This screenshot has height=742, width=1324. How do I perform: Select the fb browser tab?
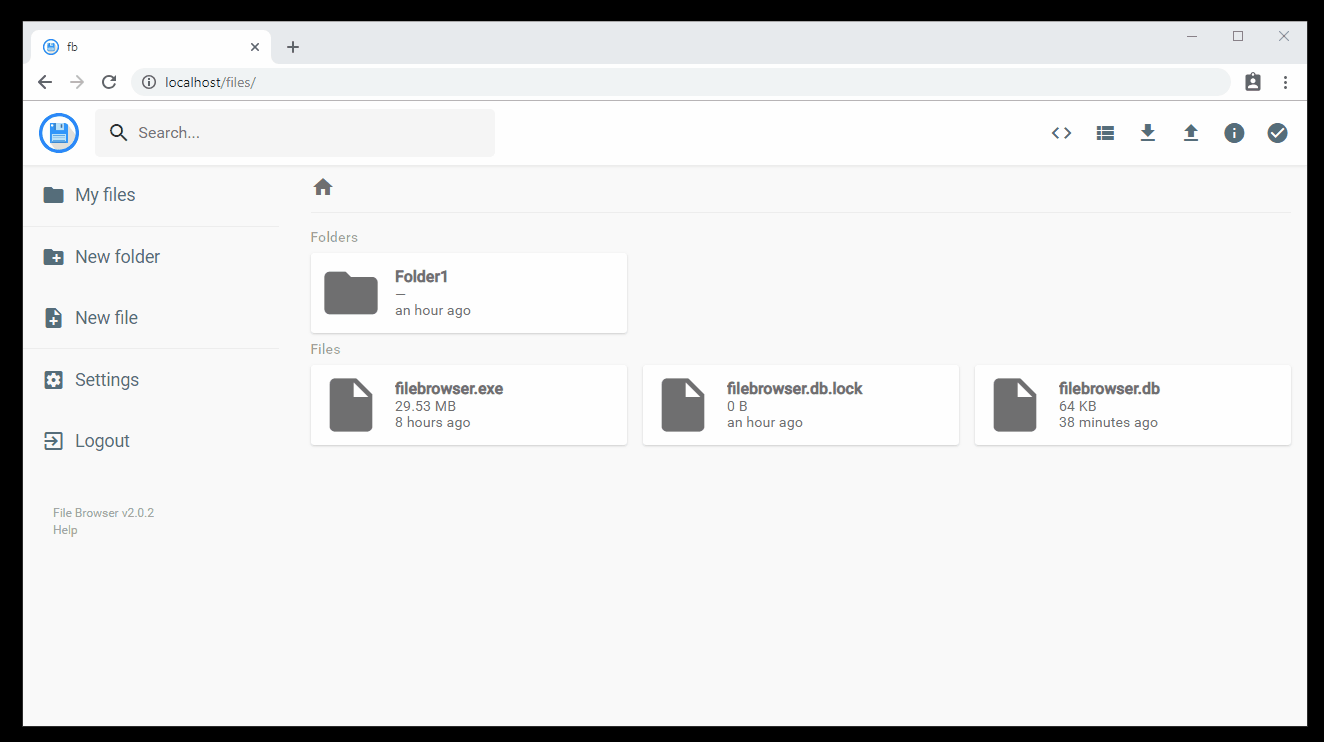(151, 47)
